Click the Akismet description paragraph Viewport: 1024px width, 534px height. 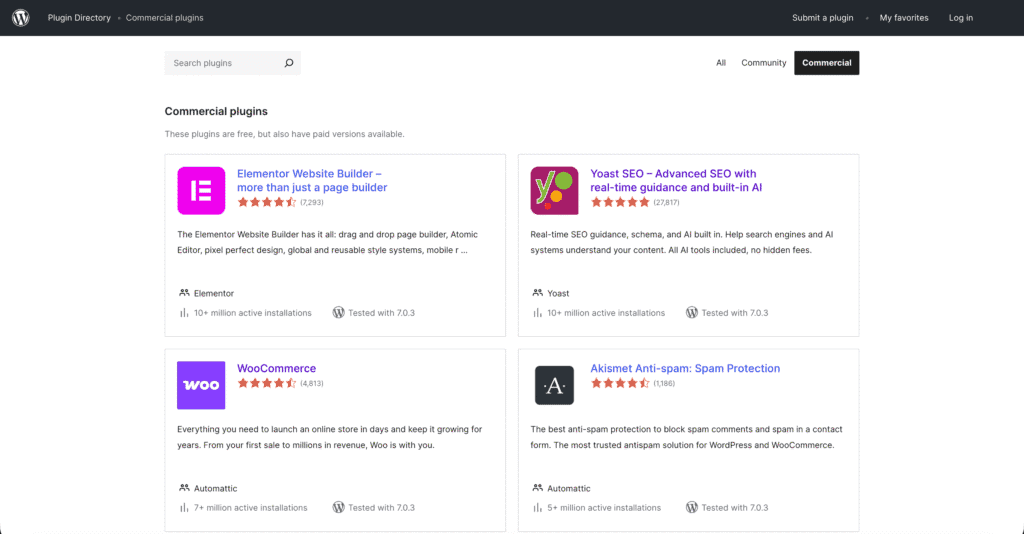(686, 437)
